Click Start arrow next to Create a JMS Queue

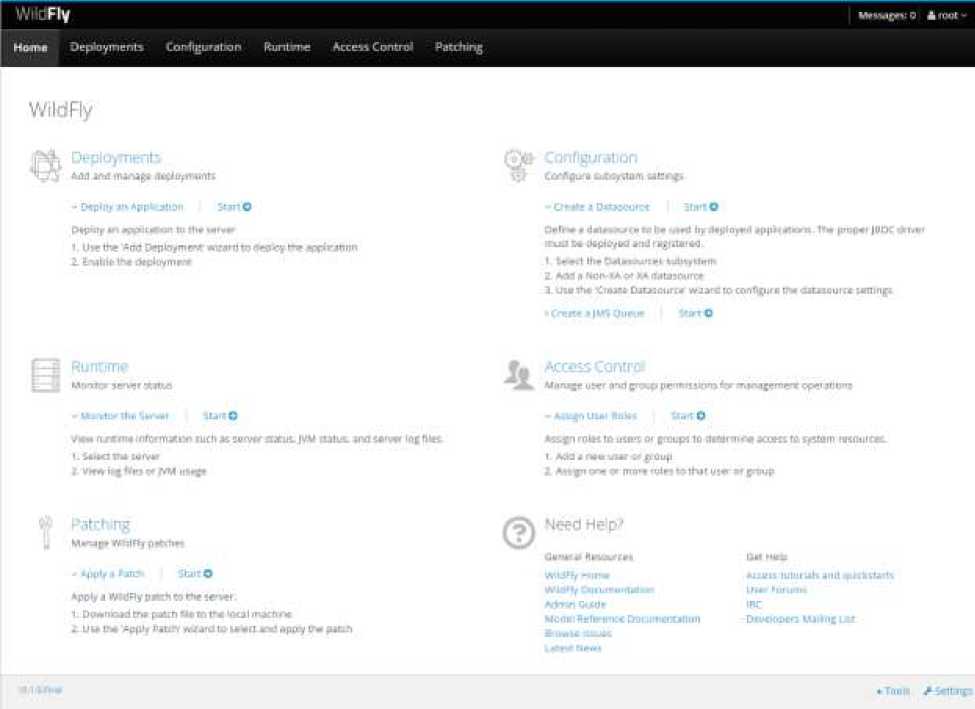pyautogui.click(x=696, y=313)
